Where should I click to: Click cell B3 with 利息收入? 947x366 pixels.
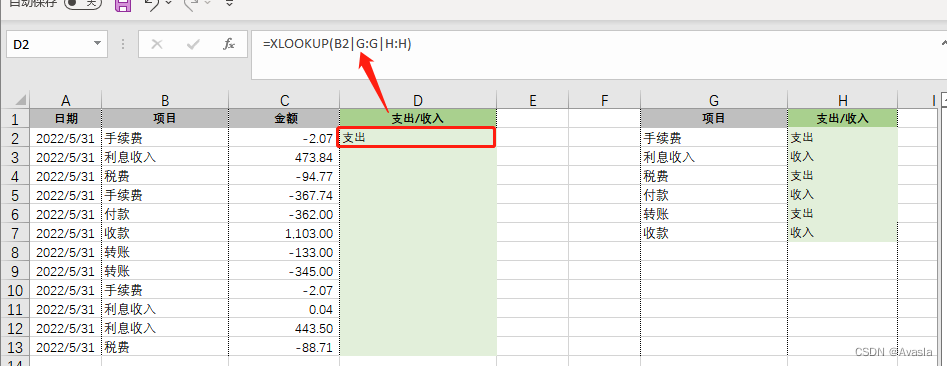click(x=165, y=157)
